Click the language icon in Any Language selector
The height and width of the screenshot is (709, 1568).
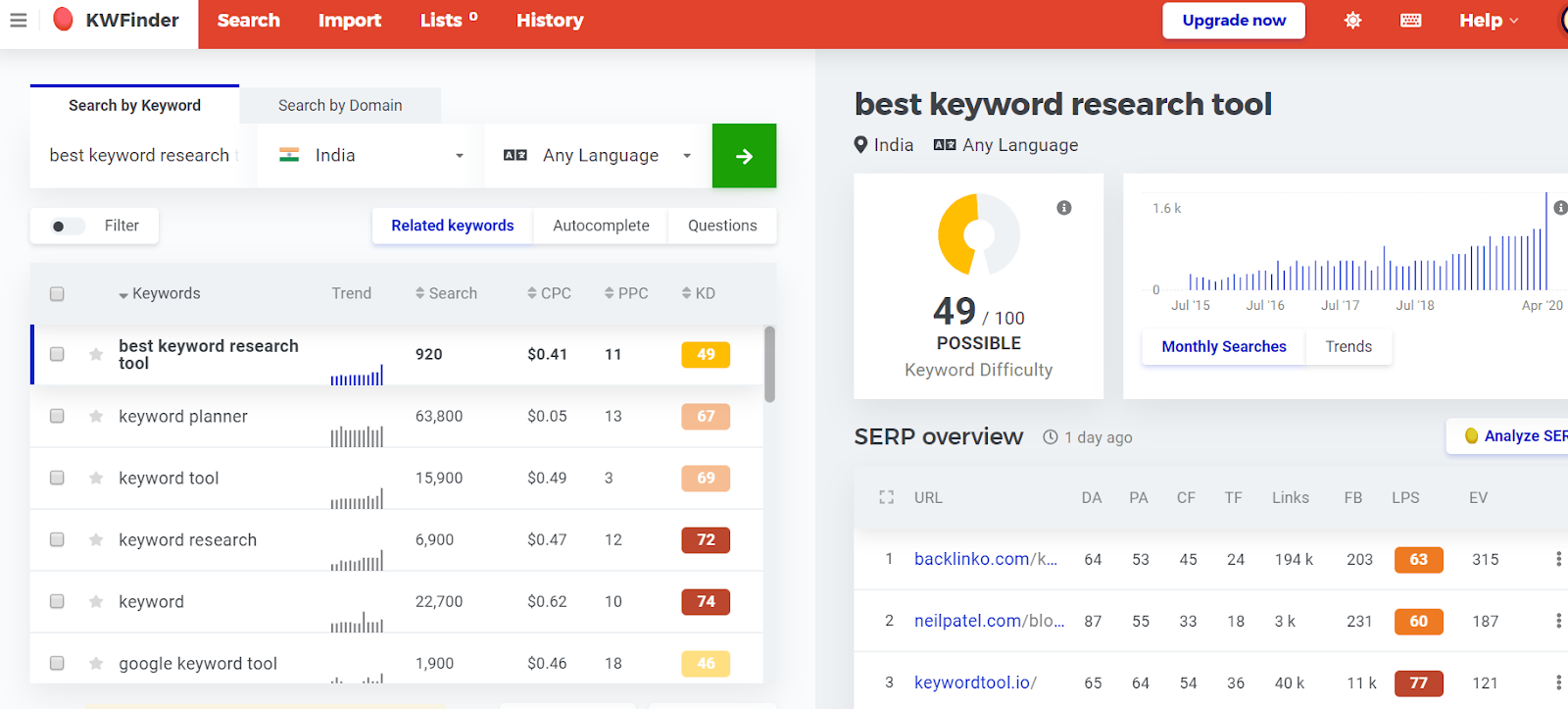tap(515, 155)
